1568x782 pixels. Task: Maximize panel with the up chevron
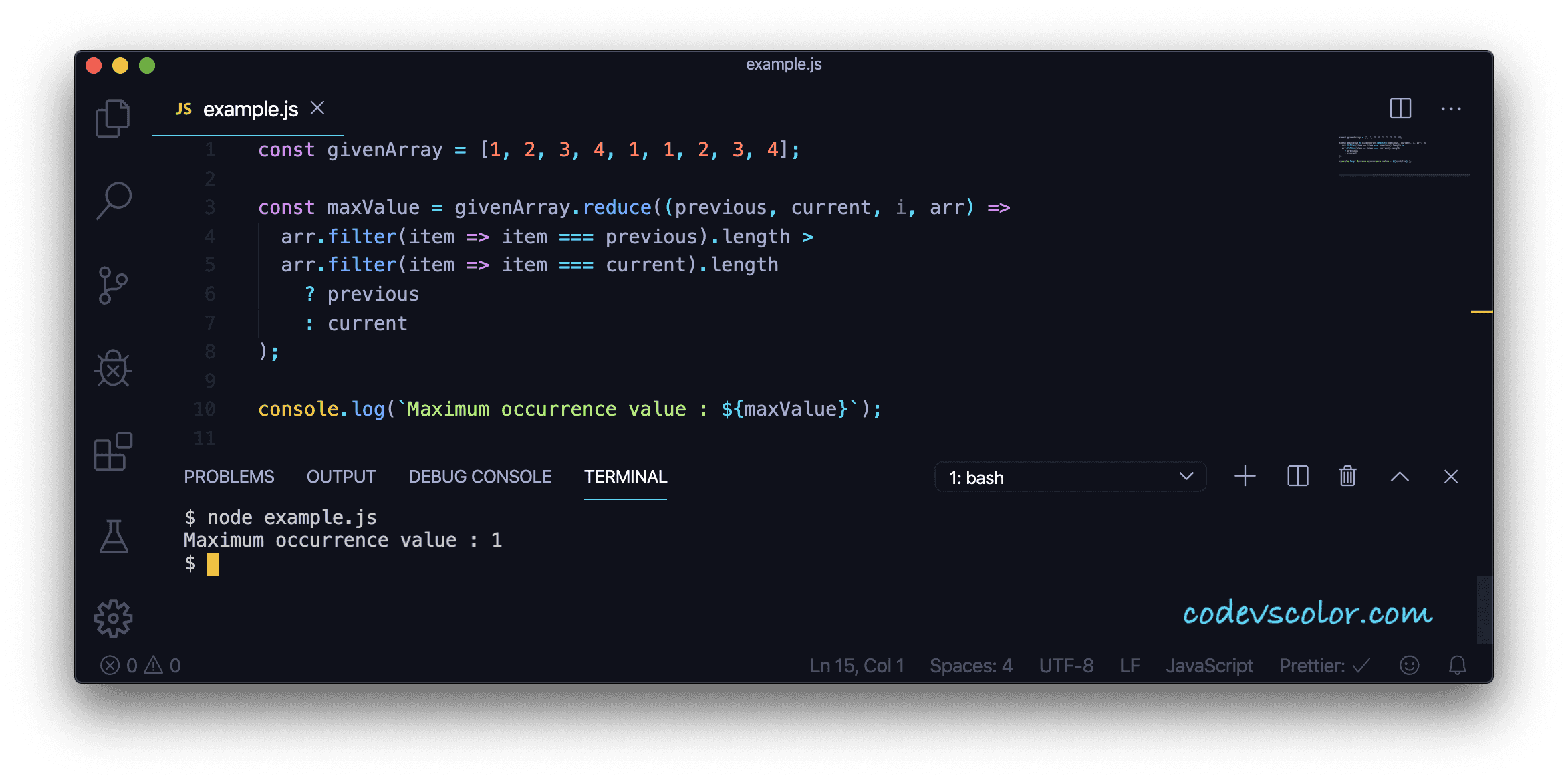[1400, 477]
